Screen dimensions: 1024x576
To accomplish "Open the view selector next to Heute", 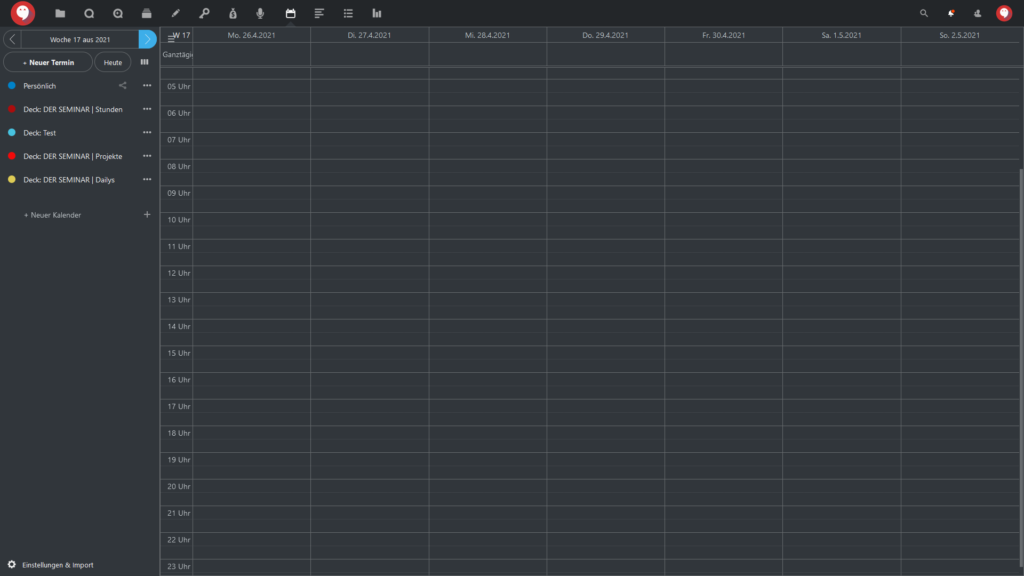I will coord(145,62).
